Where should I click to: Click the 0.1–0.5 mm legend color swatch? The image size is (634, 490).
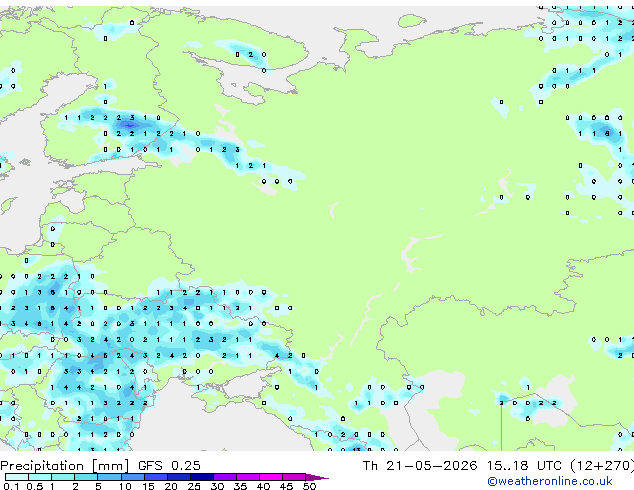[x=17, y=477]
